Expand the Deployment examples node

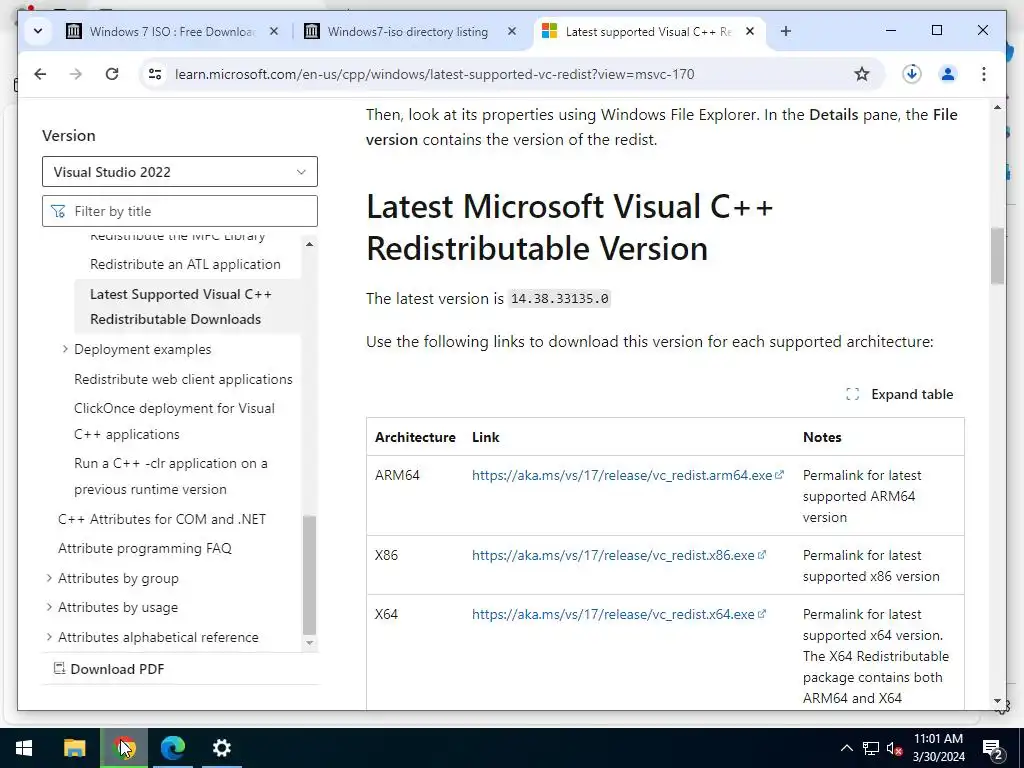(x=65, y=349)
